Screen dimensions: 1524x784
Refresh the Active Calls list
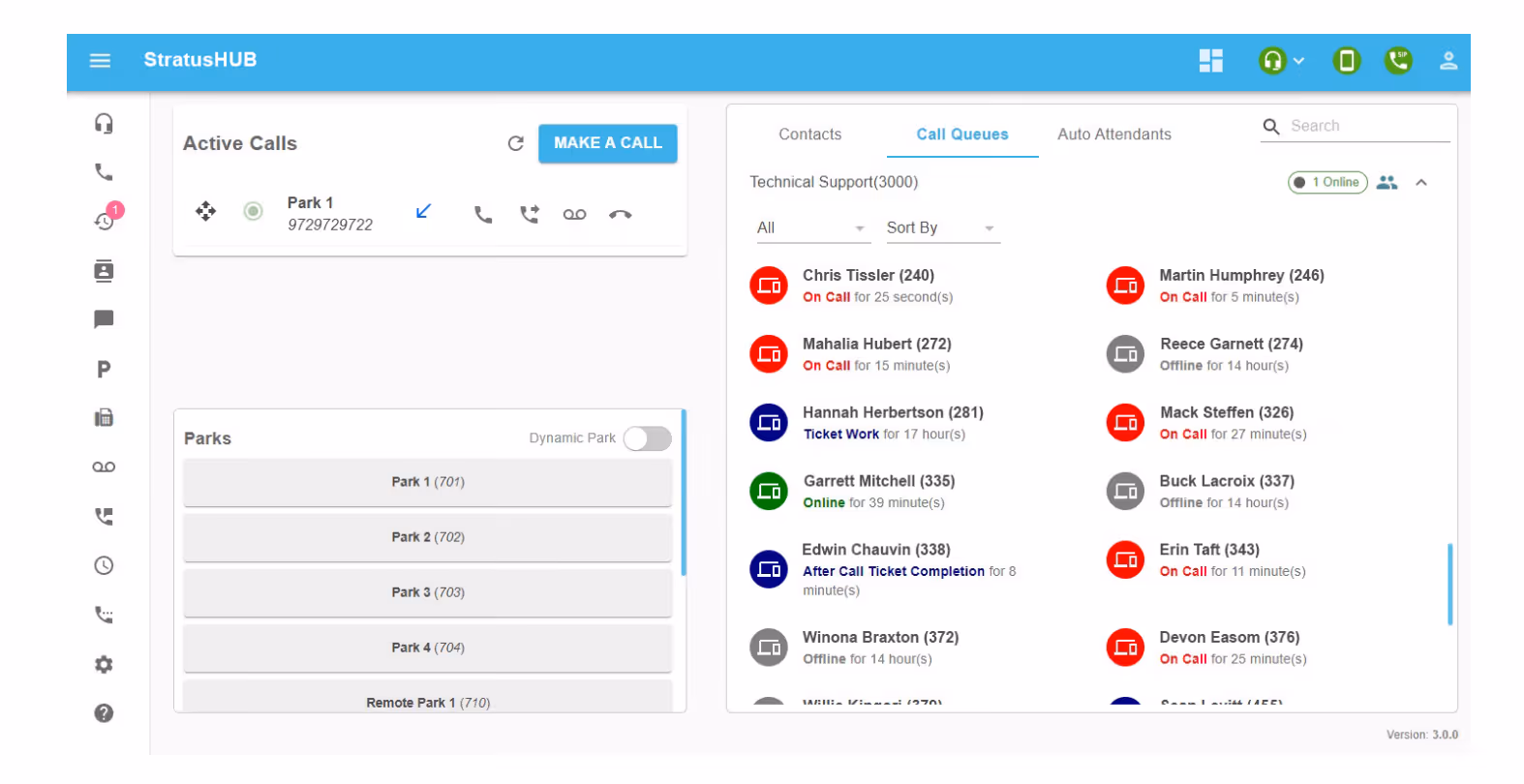pyautogui.click(x=515, y=143)
